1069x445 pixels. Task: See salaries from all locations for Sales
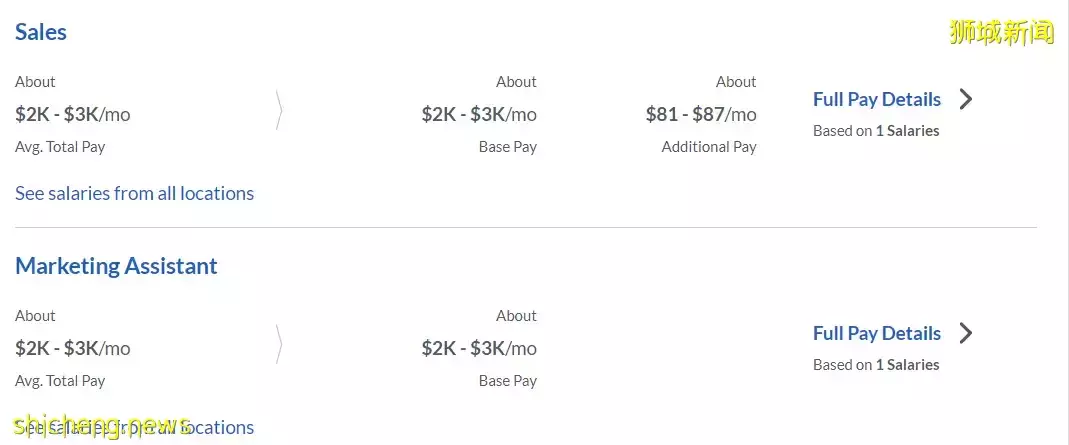(x=134, y=193)
